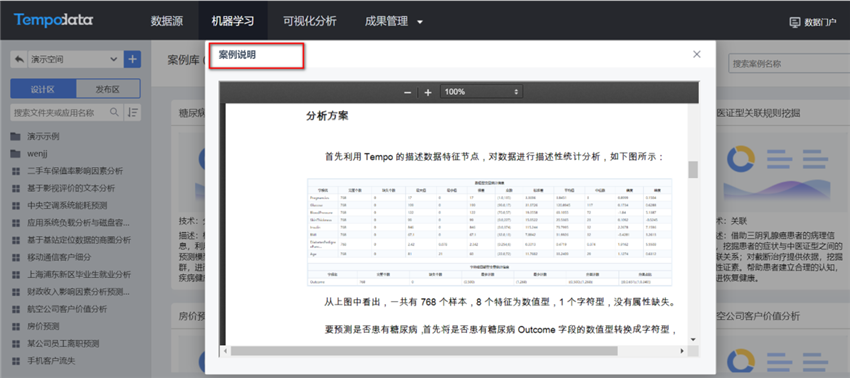Click the Tempodata logo
Image resolution: width=850 pixels, height=378 pixels.
click(x=54, y=21)
